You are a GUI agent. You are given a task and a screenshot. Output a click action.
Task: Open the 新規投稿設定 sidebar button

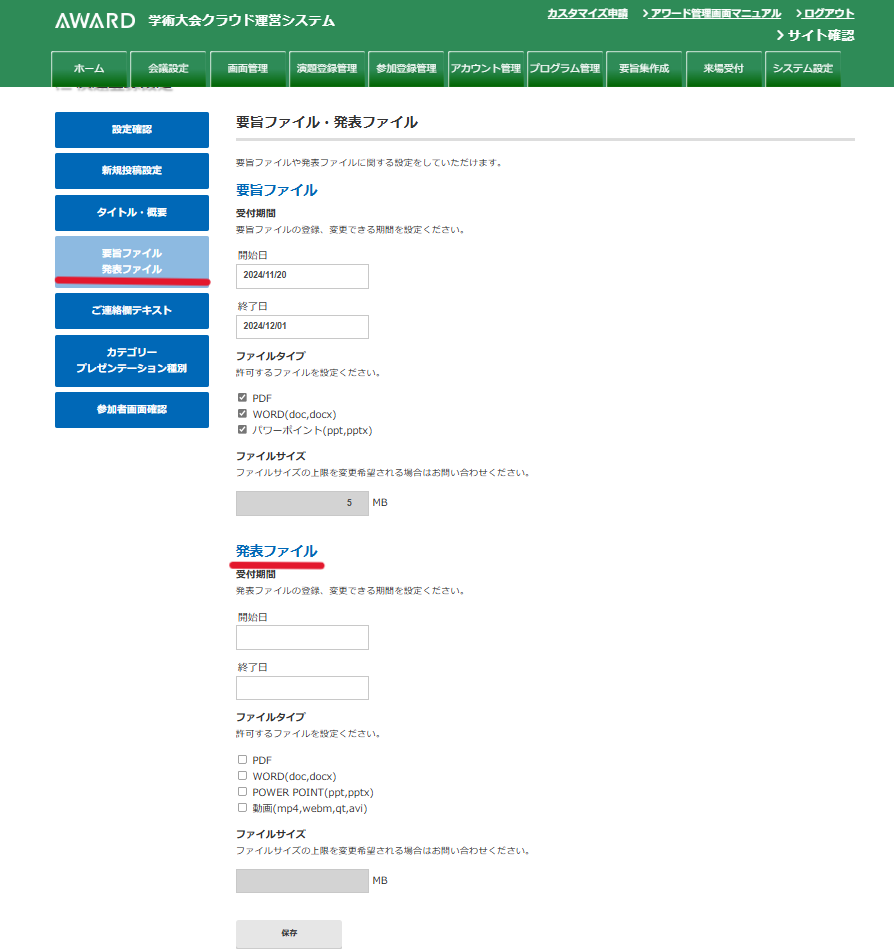(132, 171)
